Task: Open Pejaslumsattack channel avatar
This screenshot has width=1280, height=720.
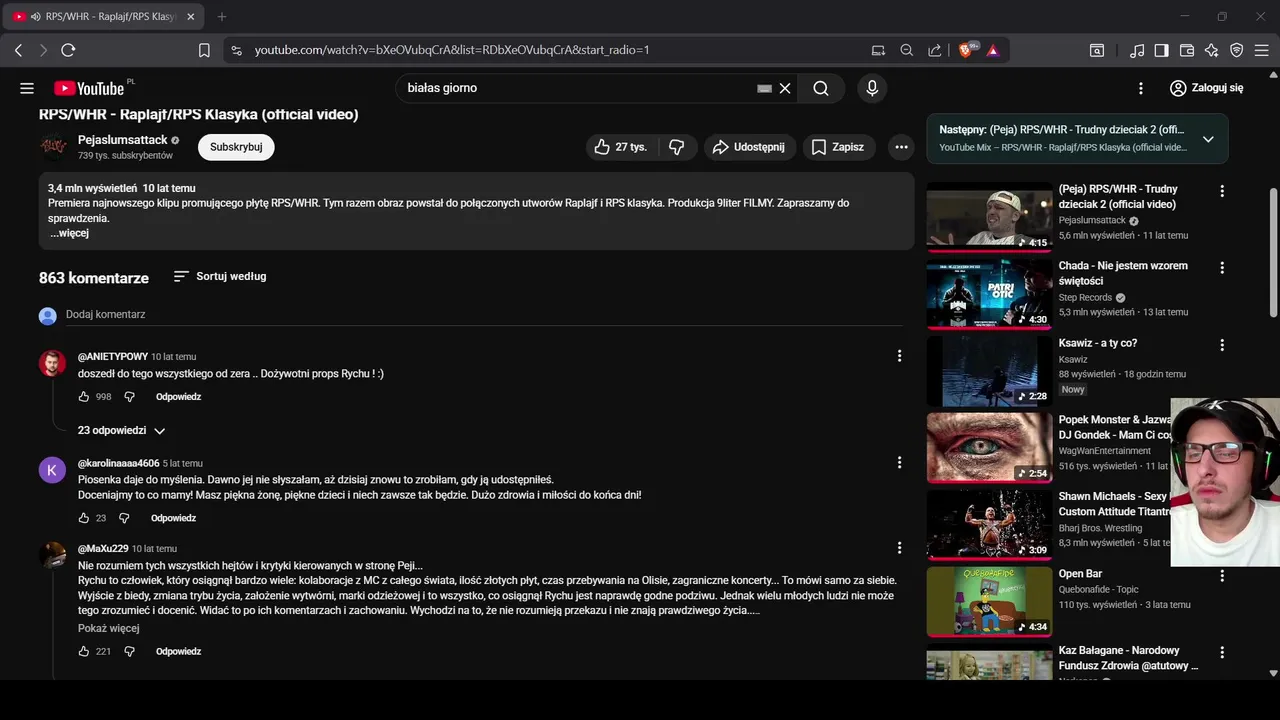Action: click(x=53, y=147)
